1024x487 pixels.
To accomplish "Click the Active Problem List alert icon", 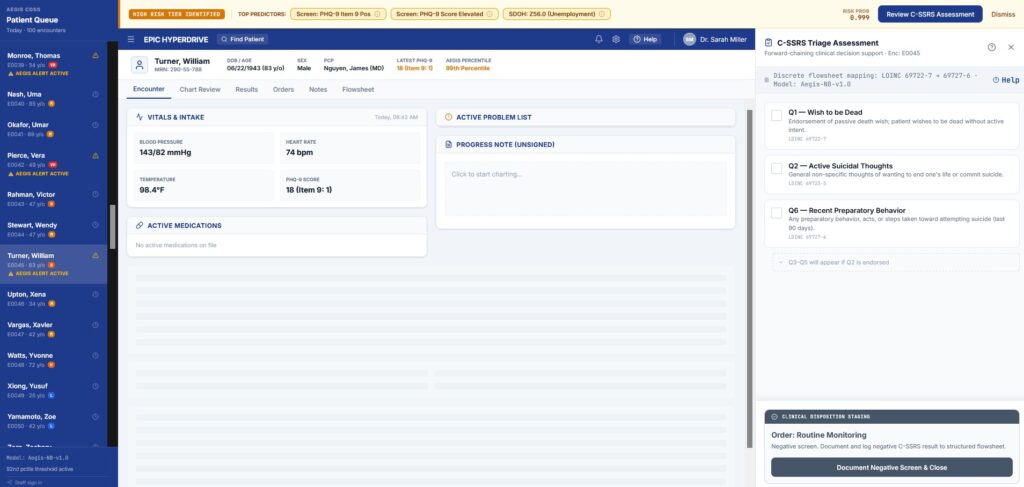I will pos(448,118).
